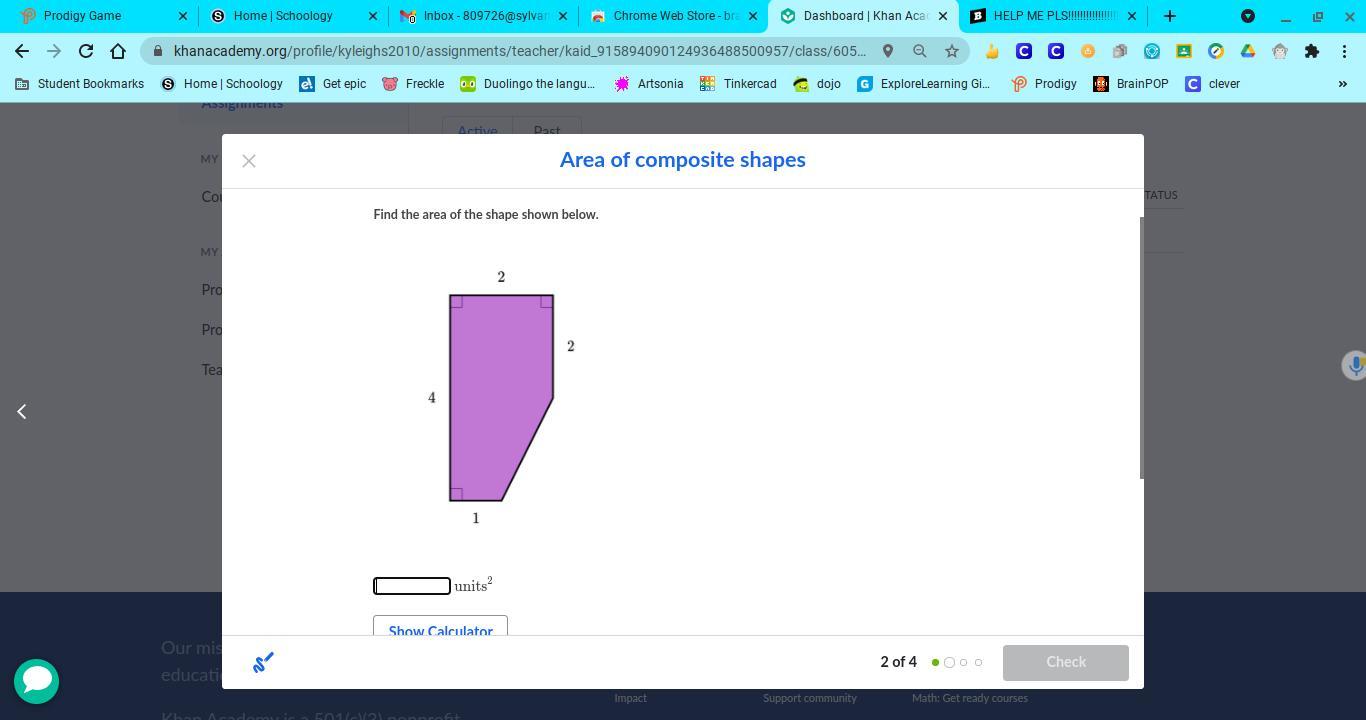Go forward in browser history
The height and width of the screenshot is (720, 1366).
pos(54,51)
